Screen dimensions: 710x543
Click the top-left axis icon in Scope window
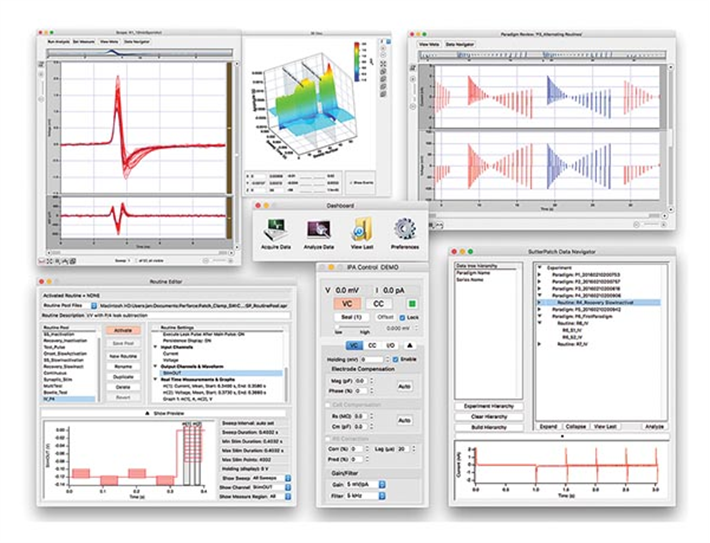(41, 65)
